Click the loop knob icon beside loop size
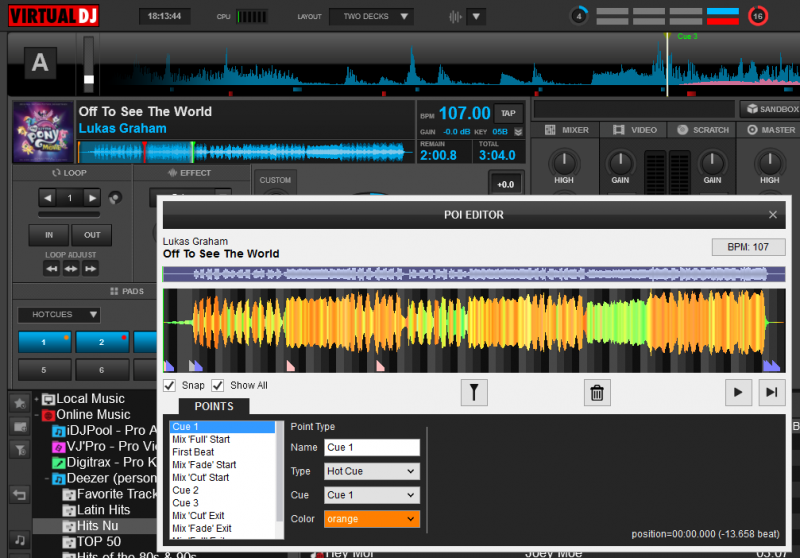Image resolution: width=800 pixels, height=558 pixels. click(115, 198)
